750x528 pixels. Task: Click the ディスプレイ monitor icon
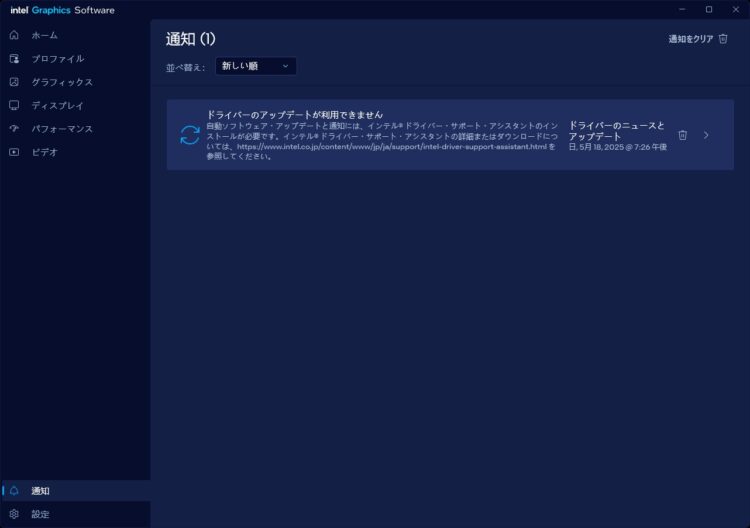point(14,105)
